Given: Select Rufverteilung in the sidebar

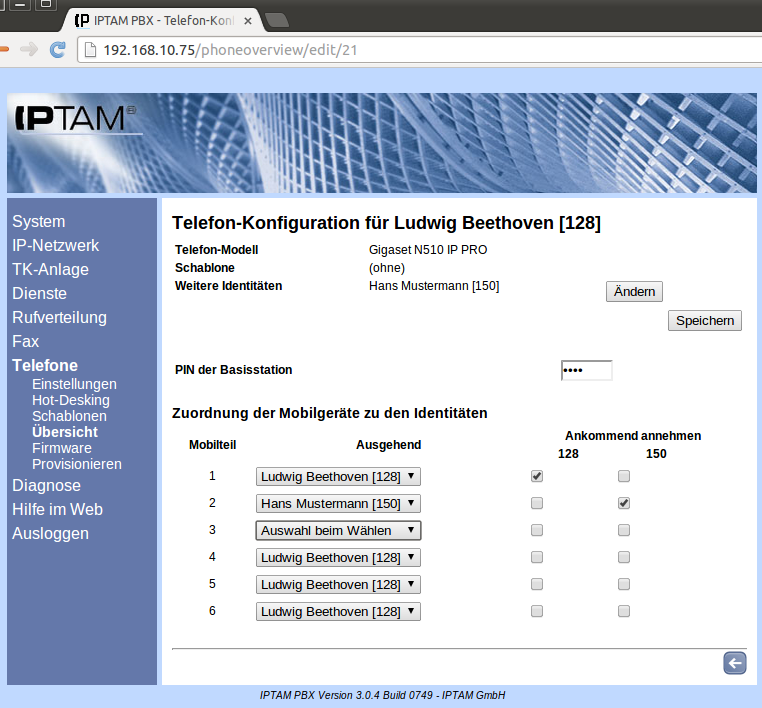Looking at the screenshot, I should coord(59,318).
